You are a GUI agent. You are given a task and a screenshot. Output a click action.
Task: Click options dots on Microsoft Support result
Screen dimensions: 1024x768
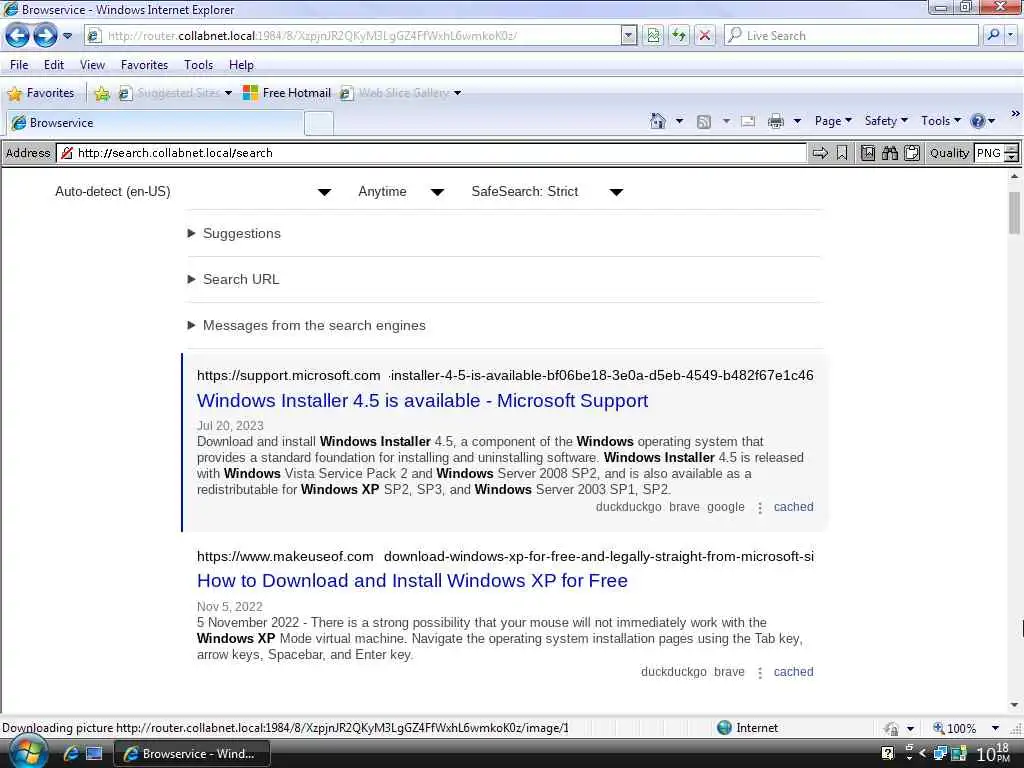760,507
